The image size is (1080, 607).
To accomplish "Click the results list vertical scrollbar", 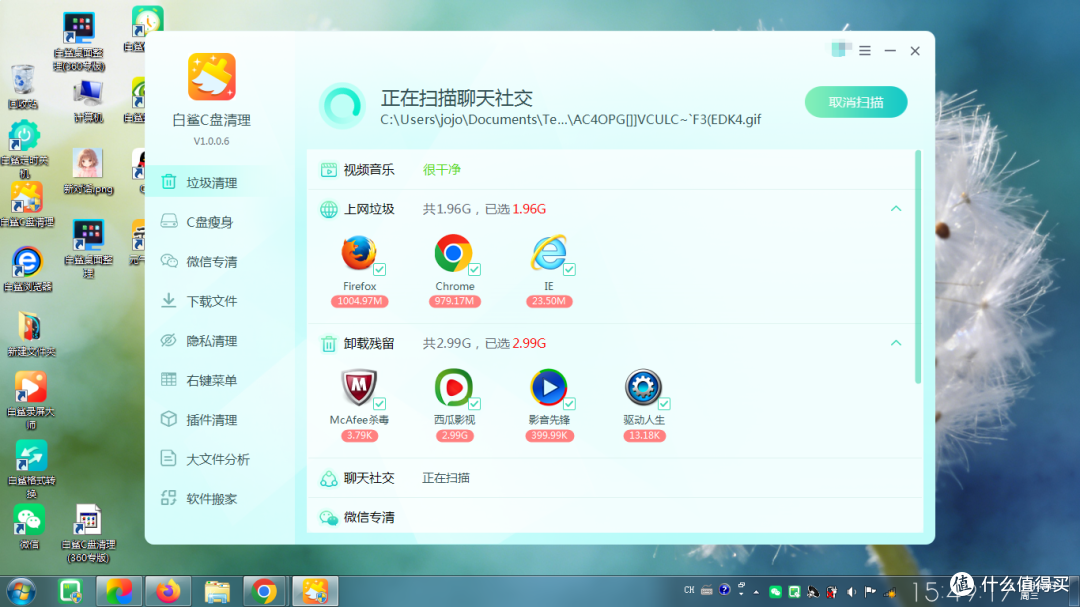I will (917, 267).
